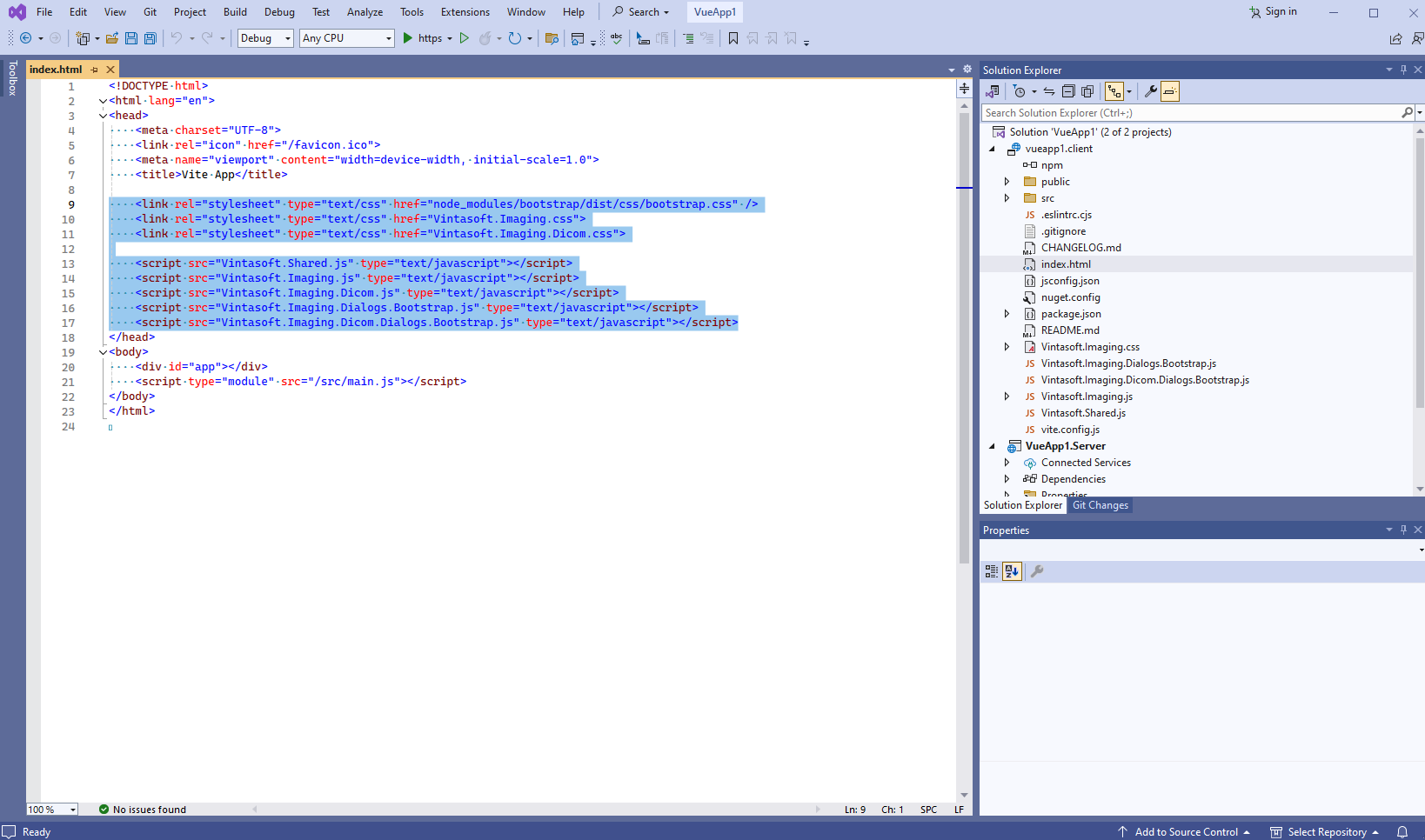This screenshot has width=1425, height=840.
Task: Click the Save All icon
Action: (150, 38)
